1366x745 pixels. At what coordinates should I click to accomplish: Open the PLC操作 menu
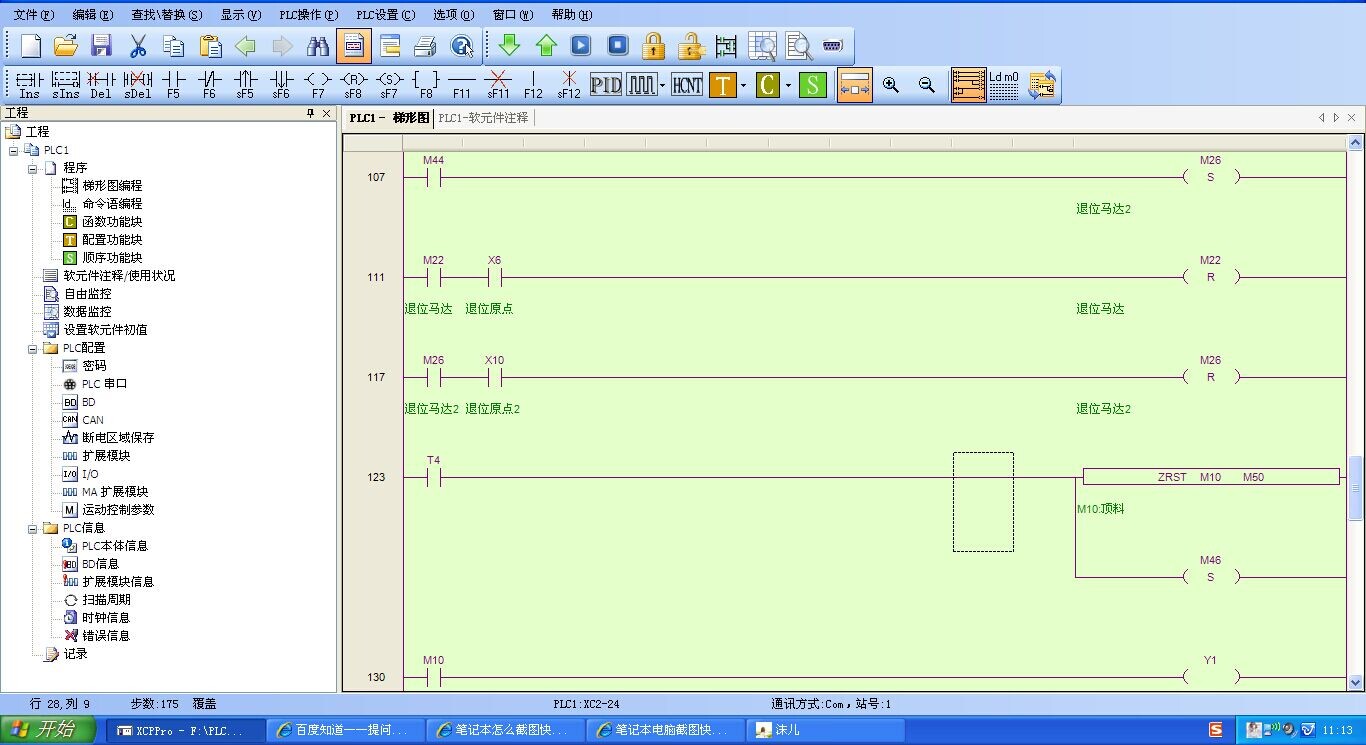308,15
